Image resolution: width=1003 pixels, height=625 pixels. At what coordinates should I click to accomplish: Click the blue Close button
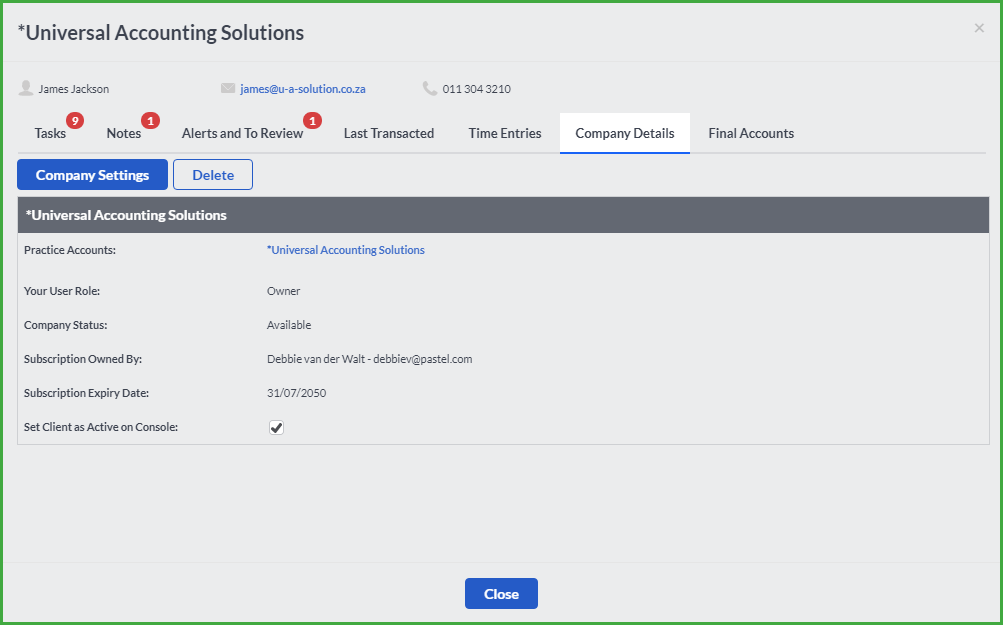[x=502, y=594]
